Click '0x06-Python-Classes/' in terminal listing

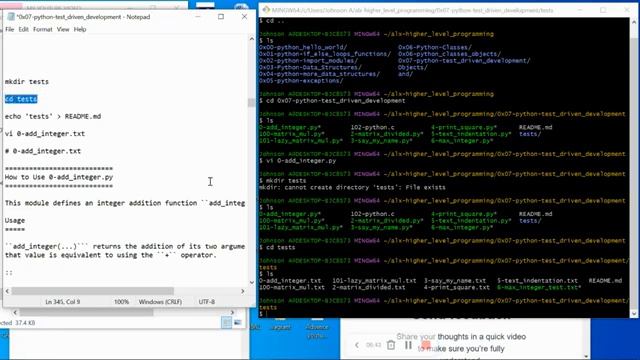435,47
